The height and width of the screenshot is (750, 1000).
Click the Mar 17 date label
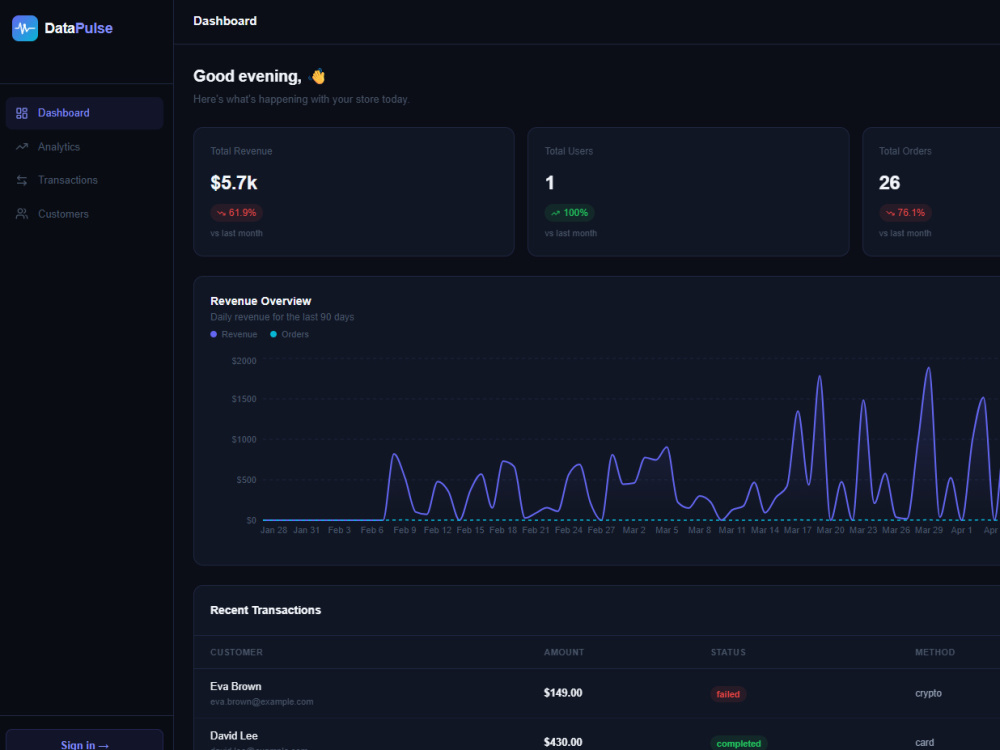pos(797,530)
